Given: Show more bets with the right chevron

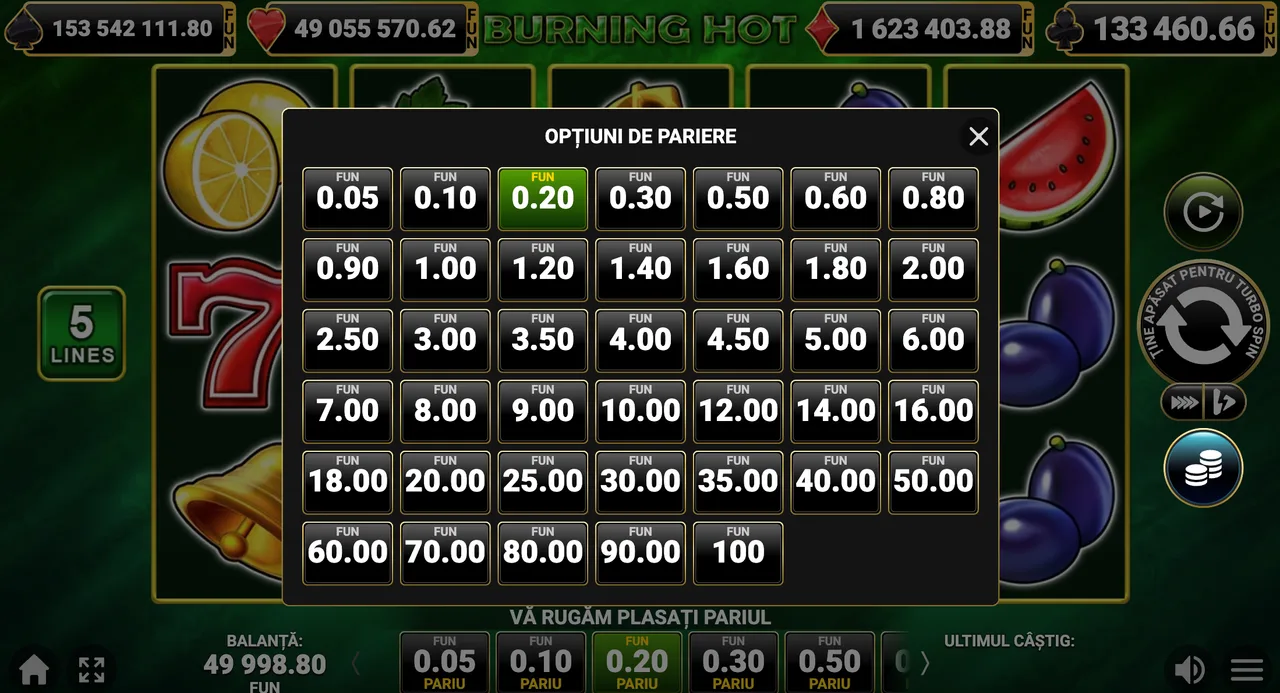Looking at the screenshot, I should pyautogui.click(x=924, y=662).
